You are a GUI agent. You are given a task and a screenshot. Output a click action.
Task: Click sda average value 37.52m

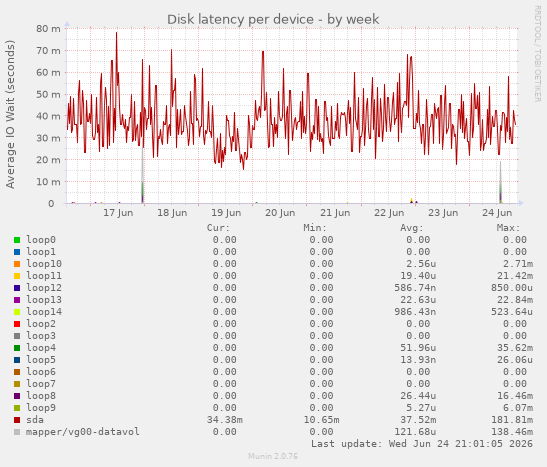418,420
